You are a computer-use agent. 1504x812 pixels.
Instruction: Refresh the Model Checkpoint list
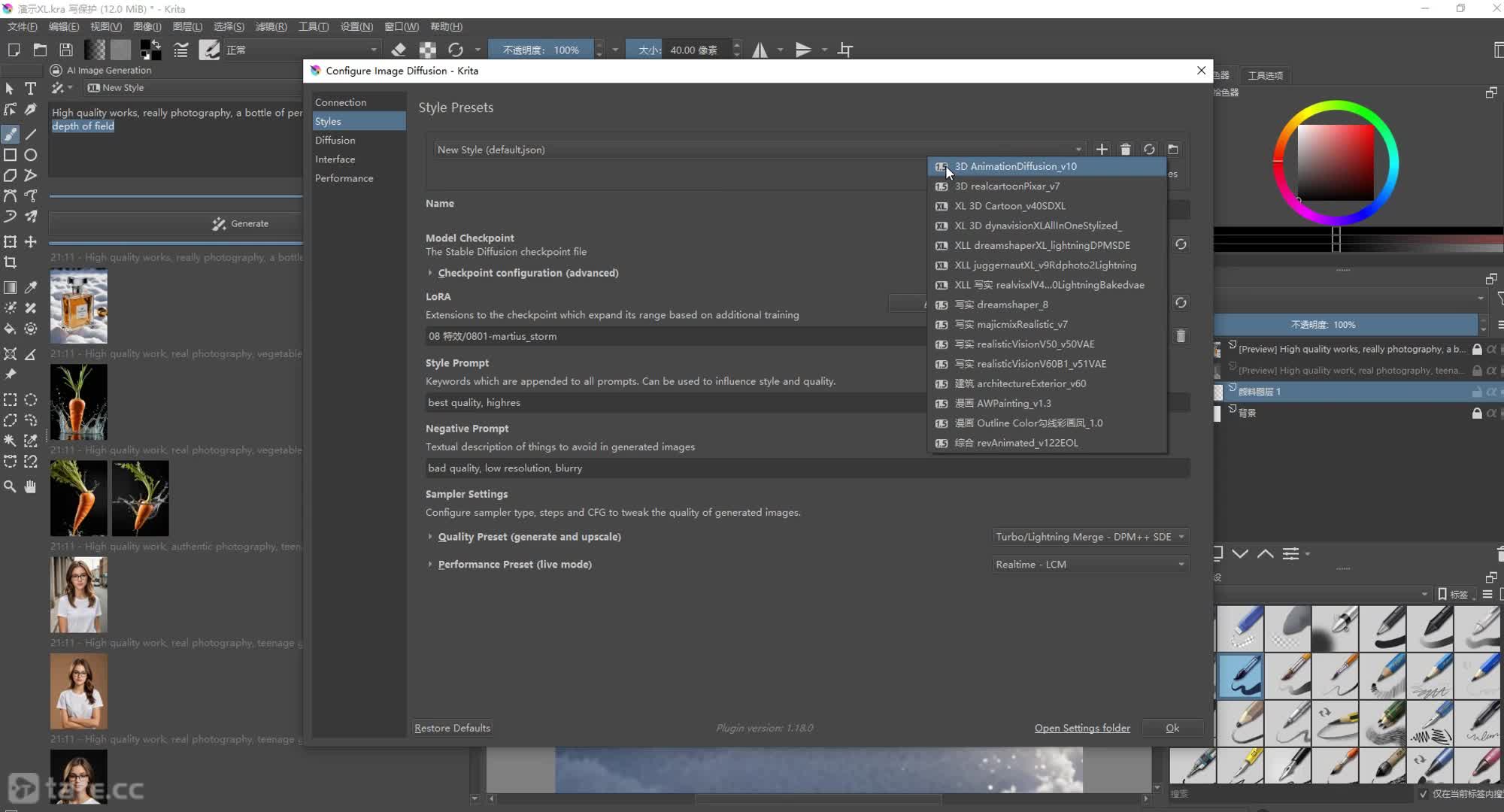[1181, 244]
